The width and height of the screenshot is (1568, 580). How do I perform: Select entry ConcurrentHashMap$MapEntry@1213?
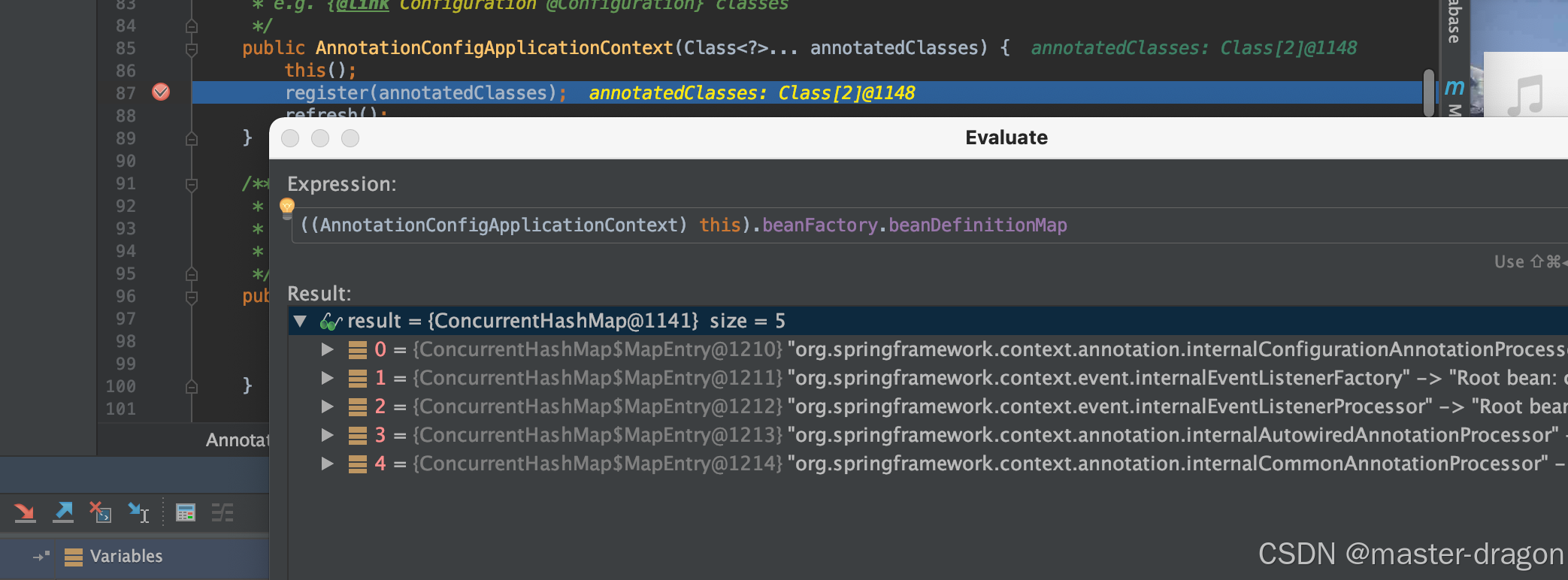(928, 435)
